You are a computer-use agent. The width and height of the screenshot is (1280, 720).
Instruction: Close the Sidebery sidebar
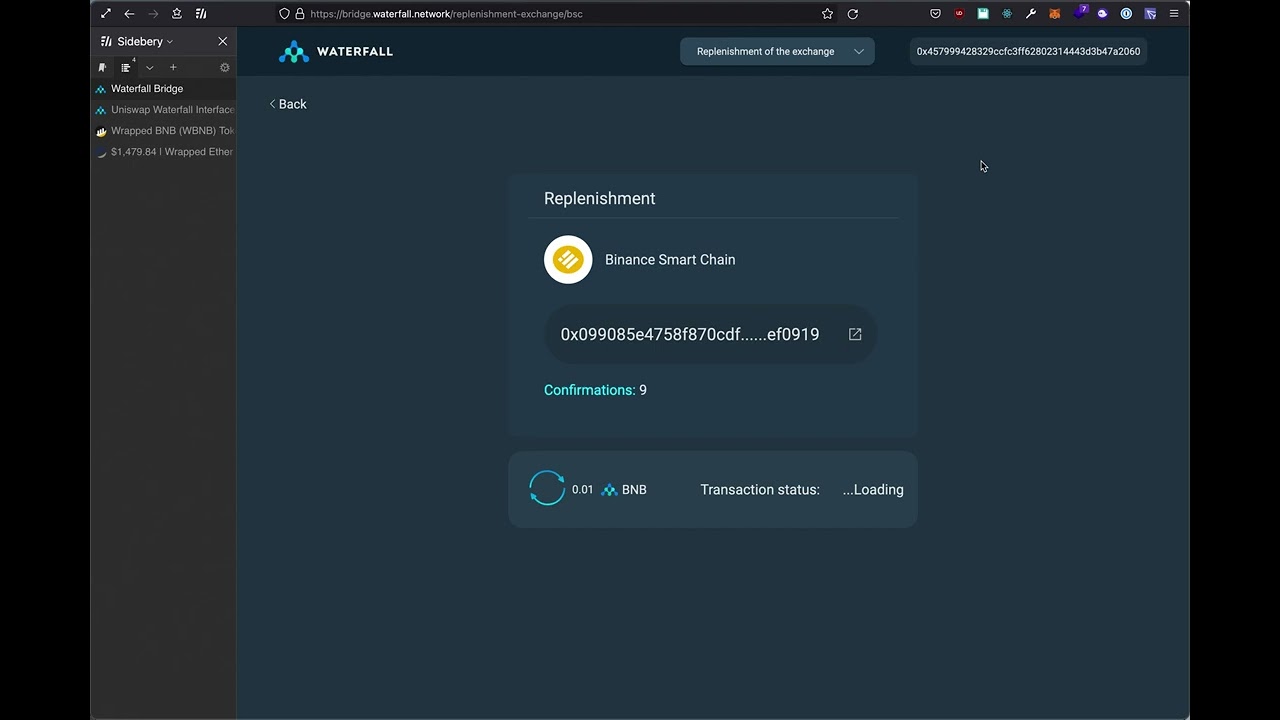point(222,42)
